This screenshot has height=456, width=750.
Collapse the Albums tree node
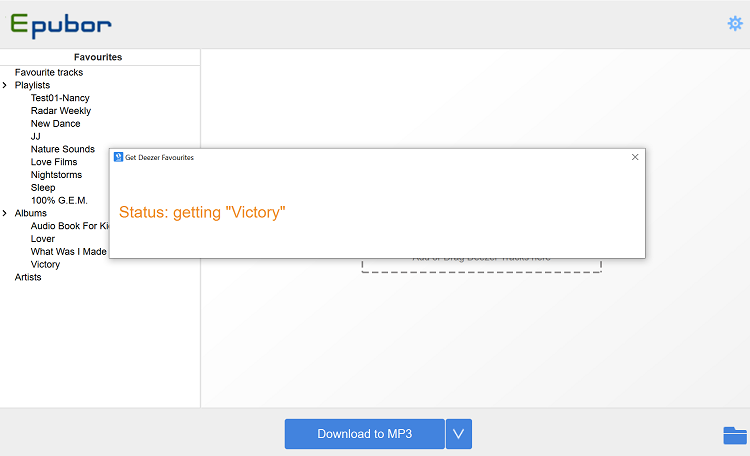[5, 213]
